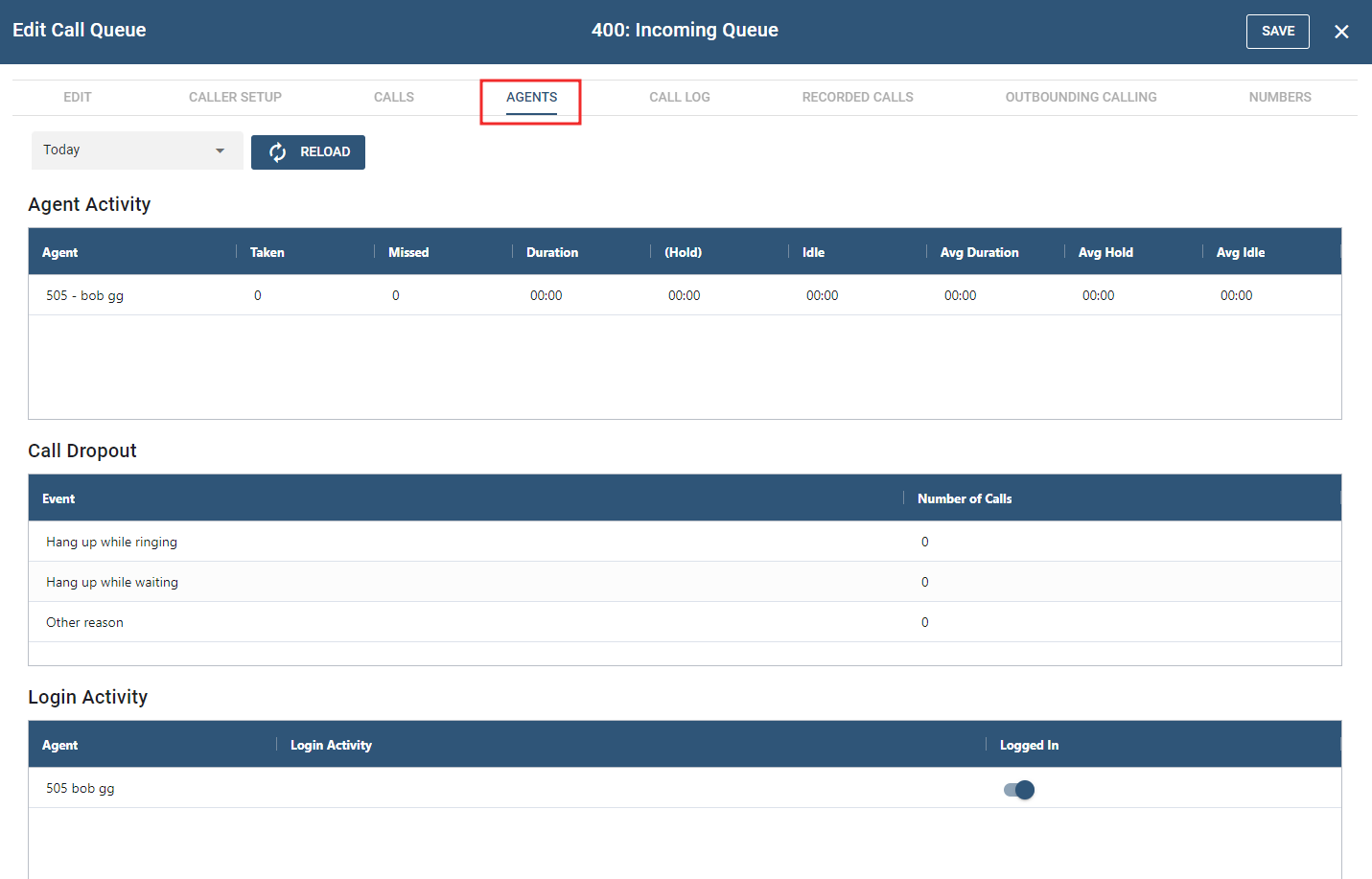The image size is (1372, 879).
Task: Sort Call Dropout by Number of Calls
Action: [x=965, y=498]
